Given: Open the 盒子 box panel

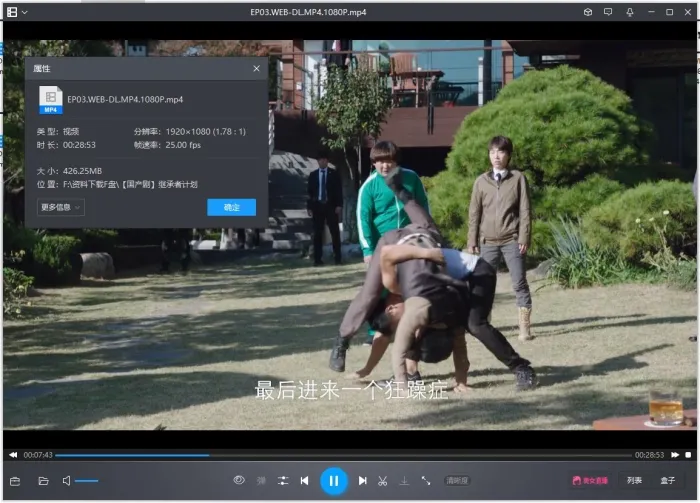Looking at the screenshot, I should 668,481.
